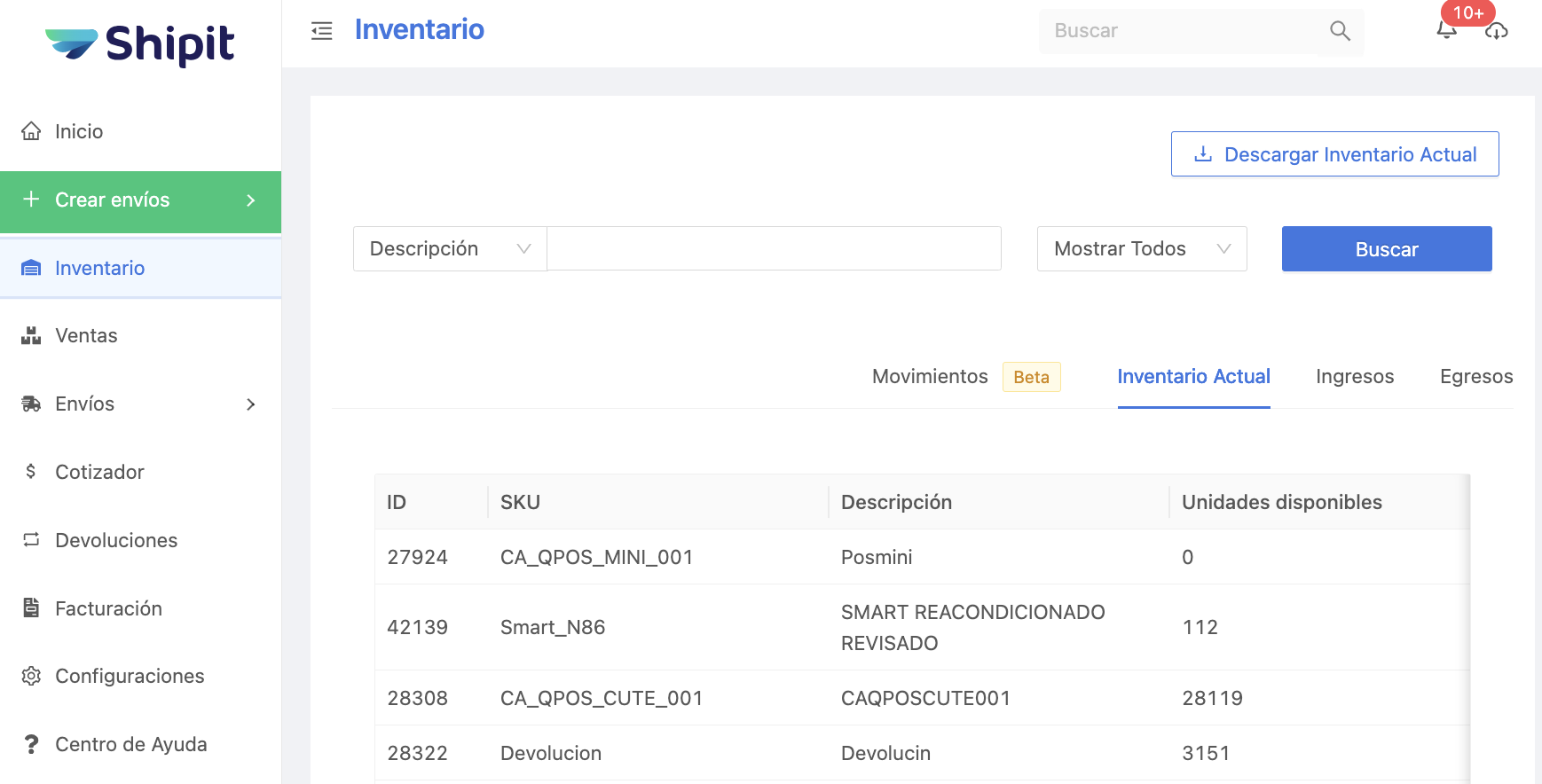Click Descargar Inventario Actual button

[x=1334, y=154]
